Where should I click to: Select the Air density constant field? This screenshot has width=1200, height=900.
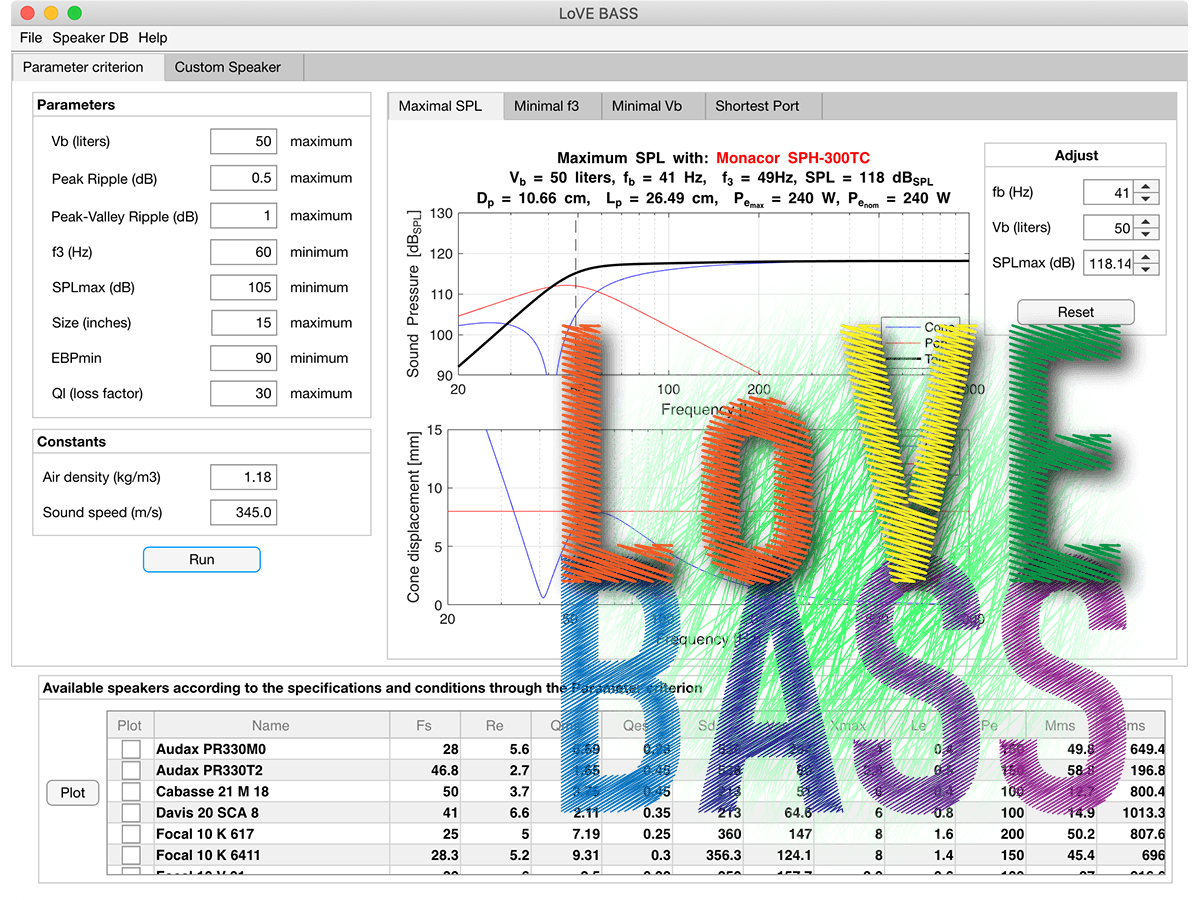(x=243, y=477)
